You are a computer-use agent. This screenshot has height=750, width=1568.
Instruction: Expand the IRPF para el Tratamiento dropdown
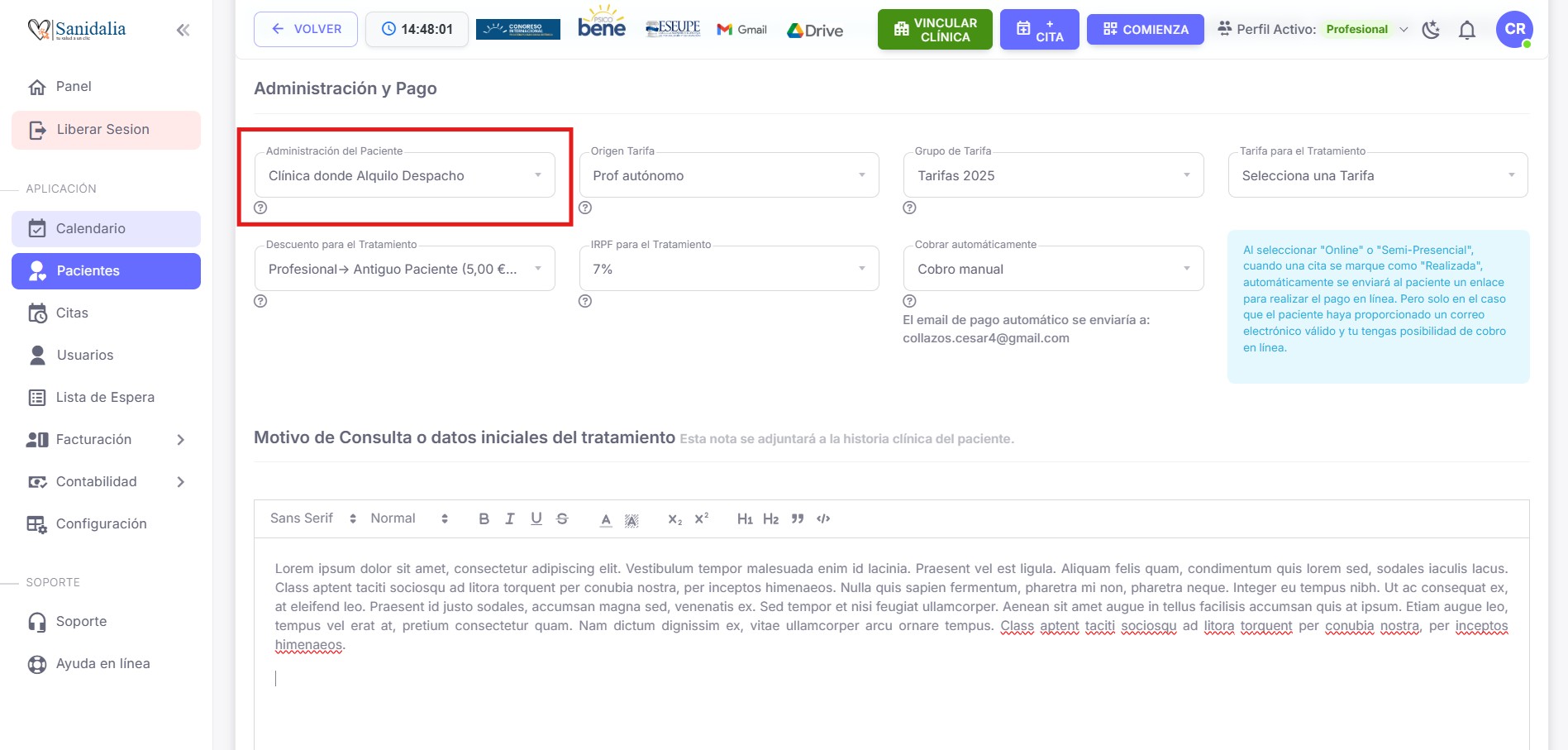click(x=728, y=269)
